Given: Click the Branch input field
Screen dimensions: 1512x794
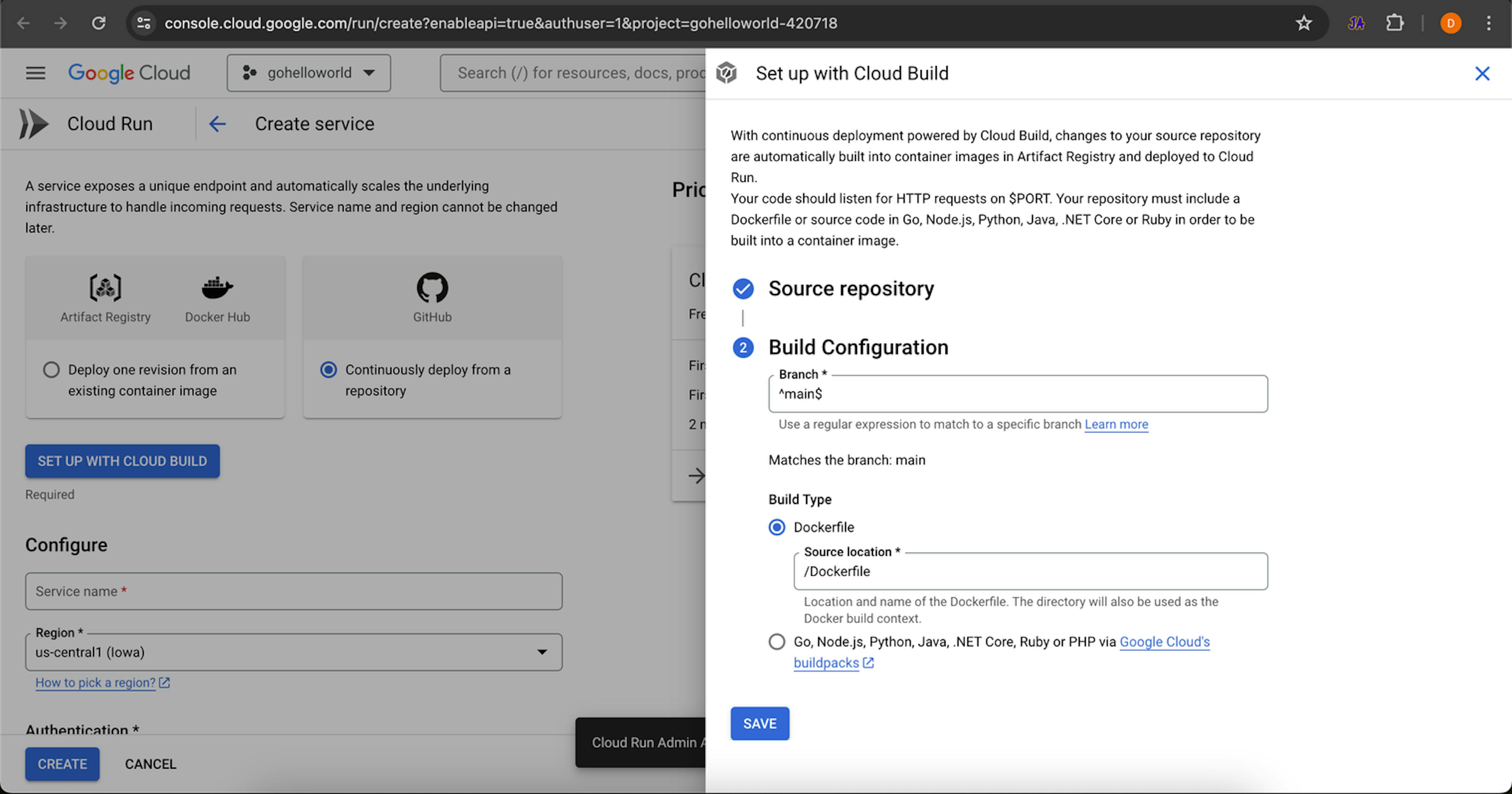Looking at the screenshot, I should coord(1018,394).
